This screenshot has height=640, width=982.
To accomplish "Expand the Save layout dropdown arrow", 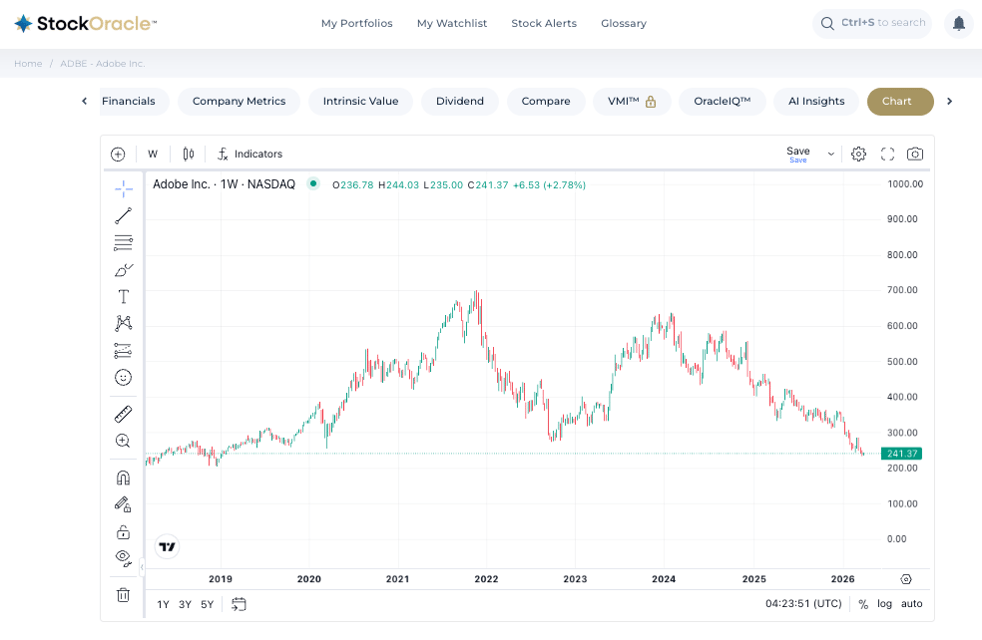I will [x=830, y=154].
